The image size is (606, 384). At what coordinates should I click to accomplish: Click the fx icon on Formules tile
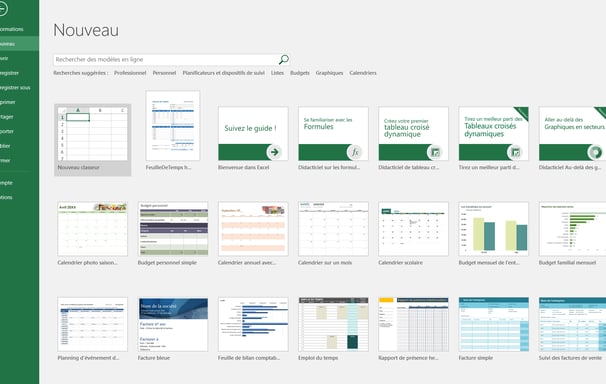pos(355,152)
